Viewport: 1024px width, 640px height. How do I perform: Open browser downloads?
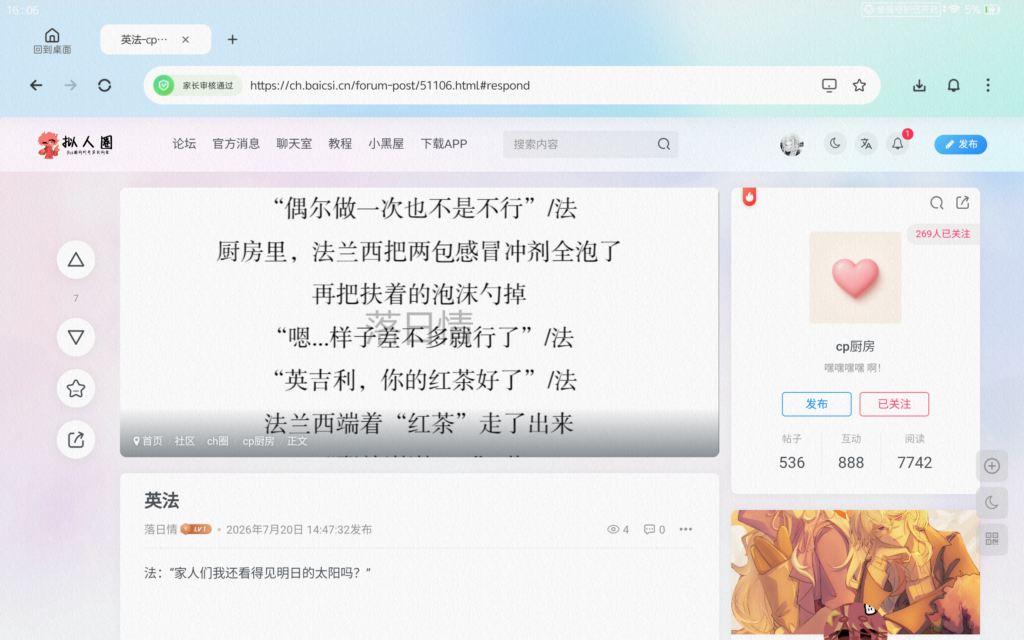click(920, 86)
